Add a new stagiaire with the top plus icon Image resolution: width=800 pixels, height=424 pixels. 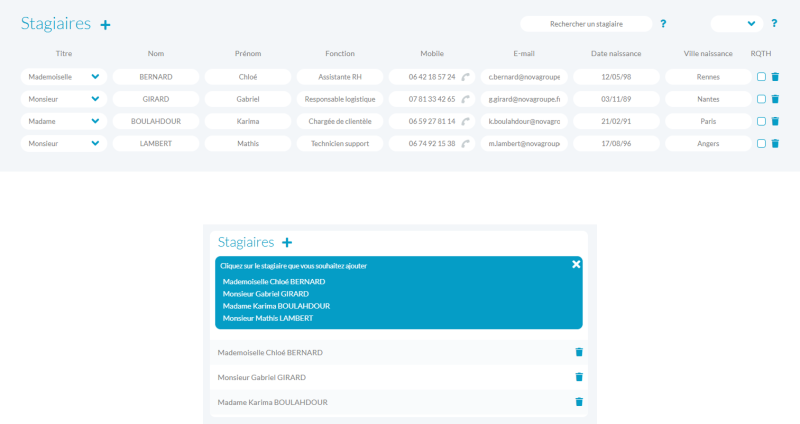(x=105, y=24)
